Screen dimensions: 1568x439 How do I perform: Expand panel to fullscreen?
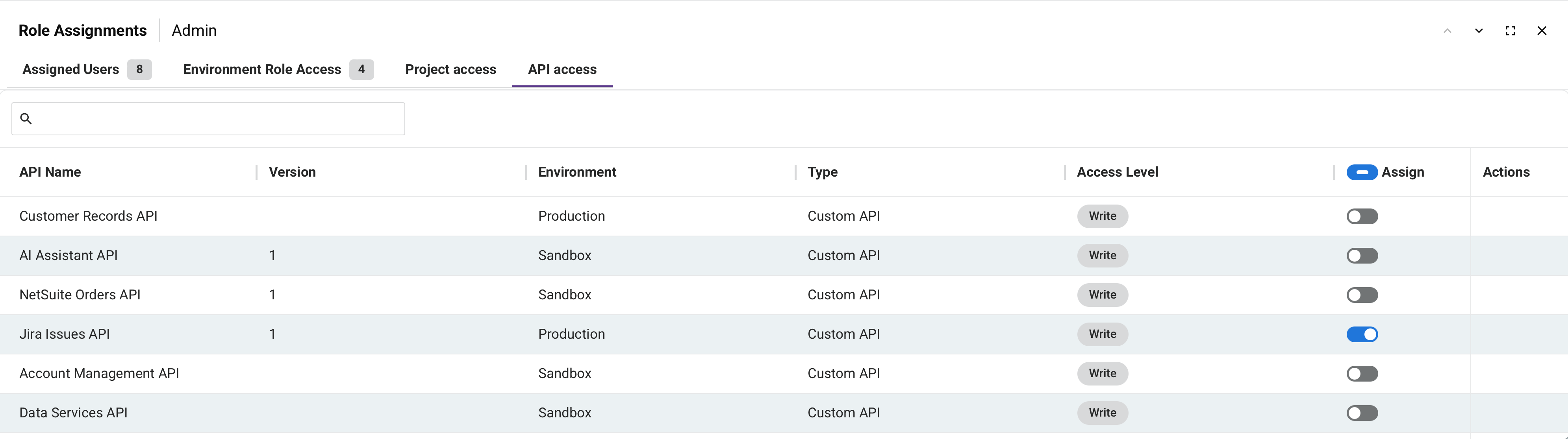1510,30
